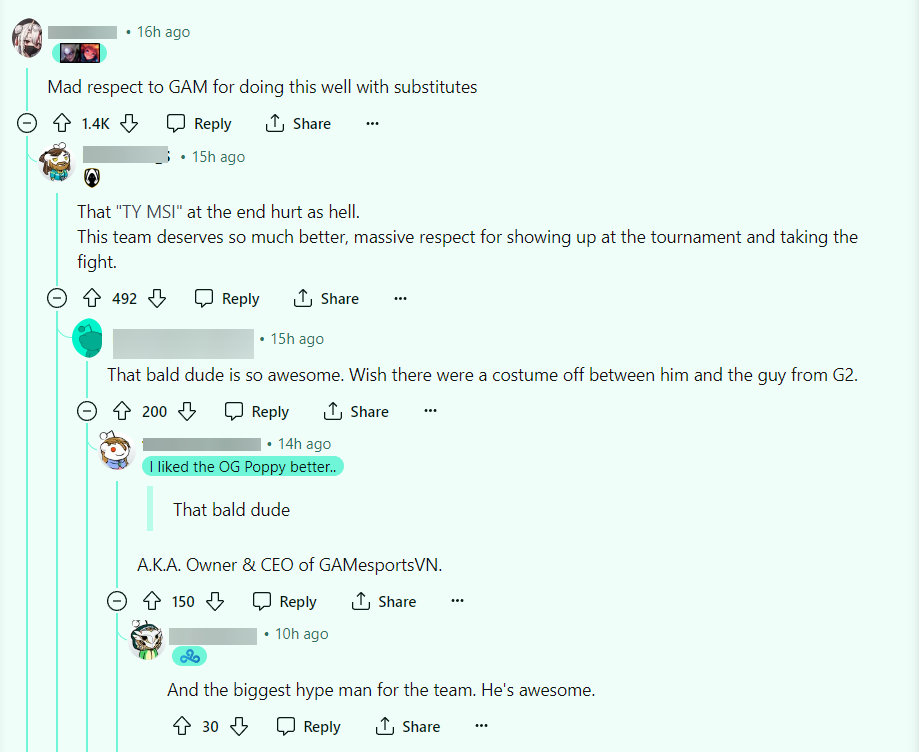Reply to the 'Mad respect to GAM' comment

click(199, 123)
